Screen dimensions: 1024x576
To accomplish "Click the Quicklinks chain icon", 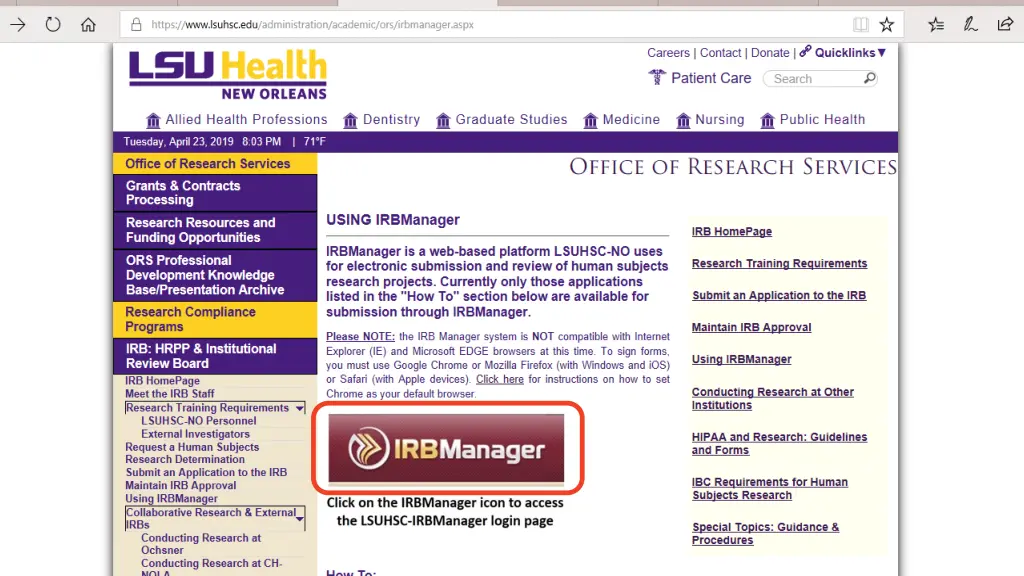I will 805,52.
